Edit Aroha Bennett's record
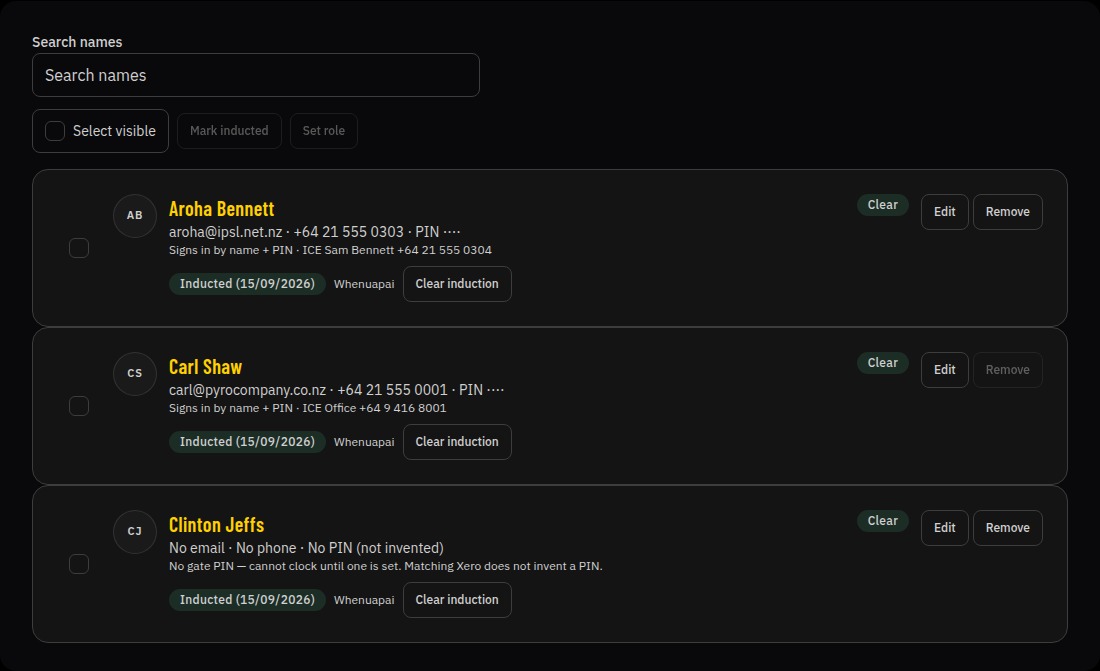1100x671 pixels. point(944,212)
